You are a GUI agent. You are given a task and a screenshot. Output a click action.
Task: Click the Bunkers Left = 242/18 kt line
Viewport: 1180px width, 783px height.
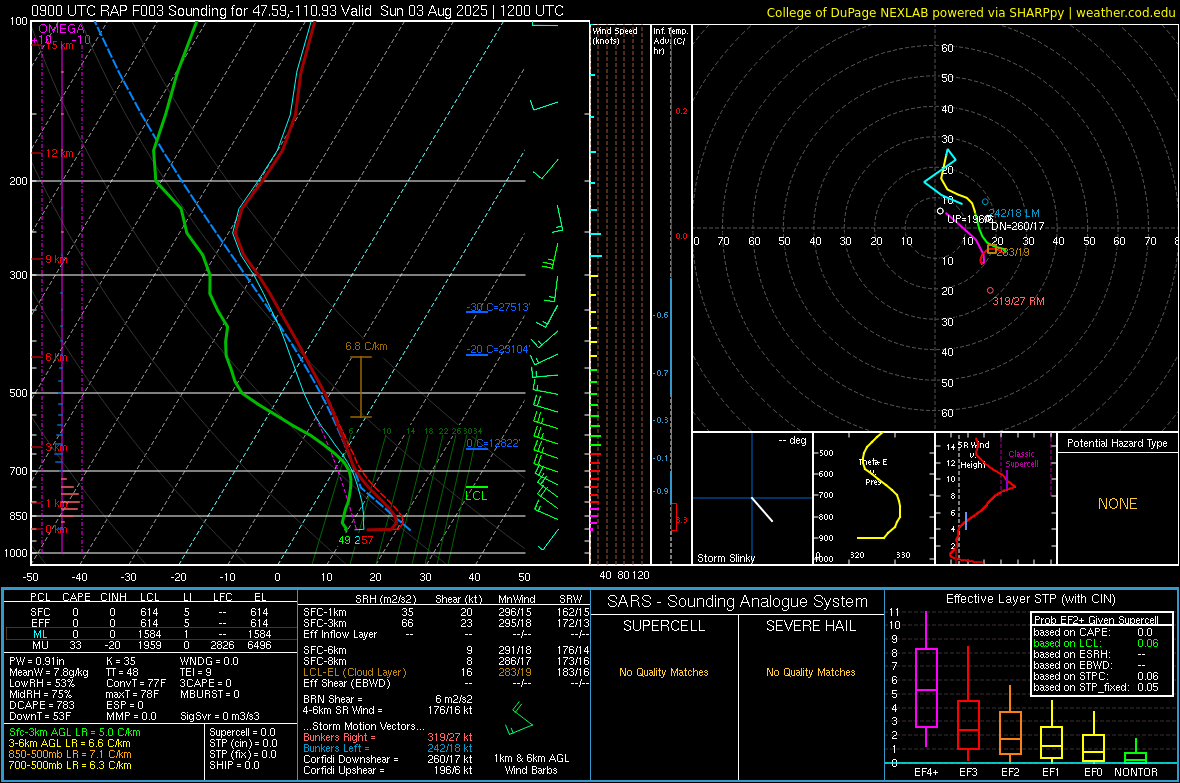[x=388, y=748]
